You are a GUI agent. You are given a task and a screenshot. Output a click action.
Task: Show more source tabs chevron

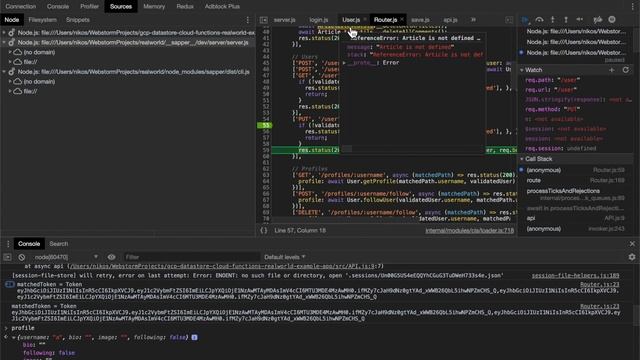(x=473, y=20)
